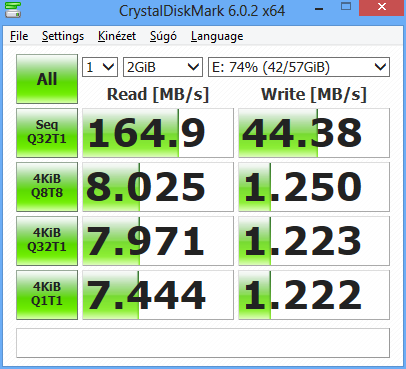Start the 4KiB Q32T1 test
406x369 pixels.
[47, 241]
